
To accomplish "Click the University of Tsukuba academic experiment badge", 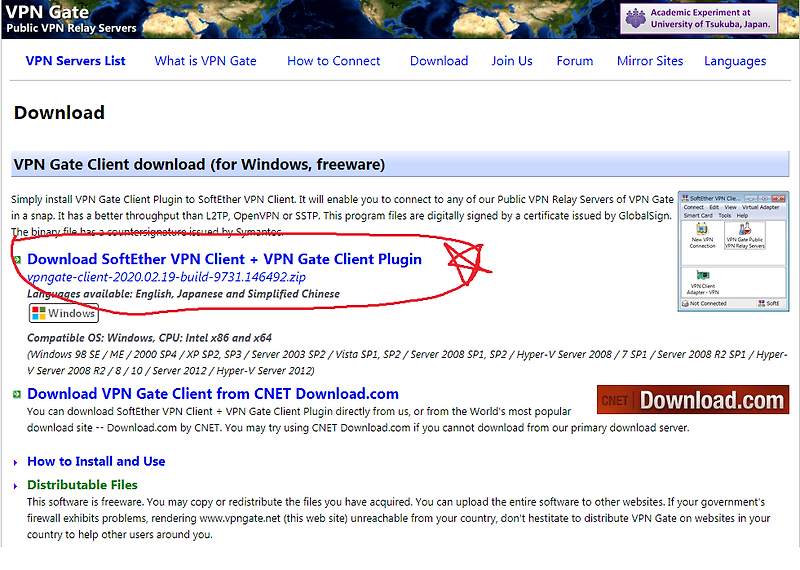I will (x=699, y=18).
